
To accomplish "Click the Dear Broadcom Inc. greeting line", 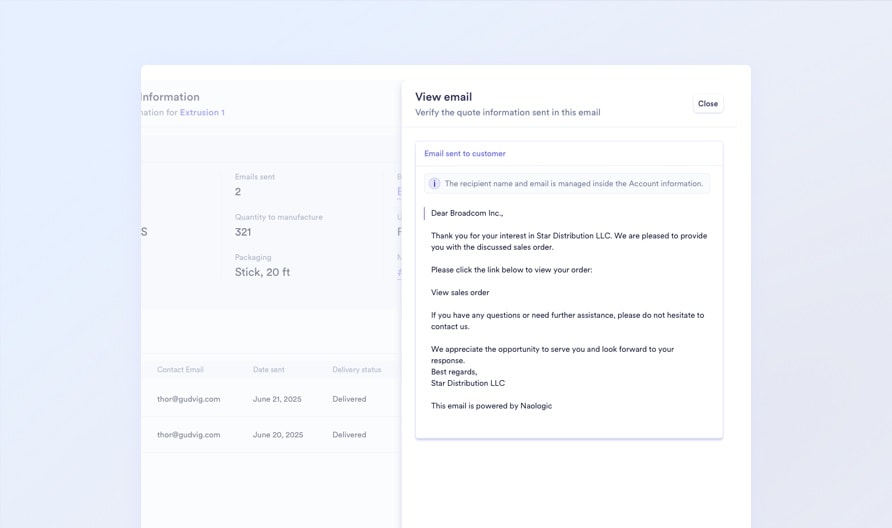I will pos(466,213).
